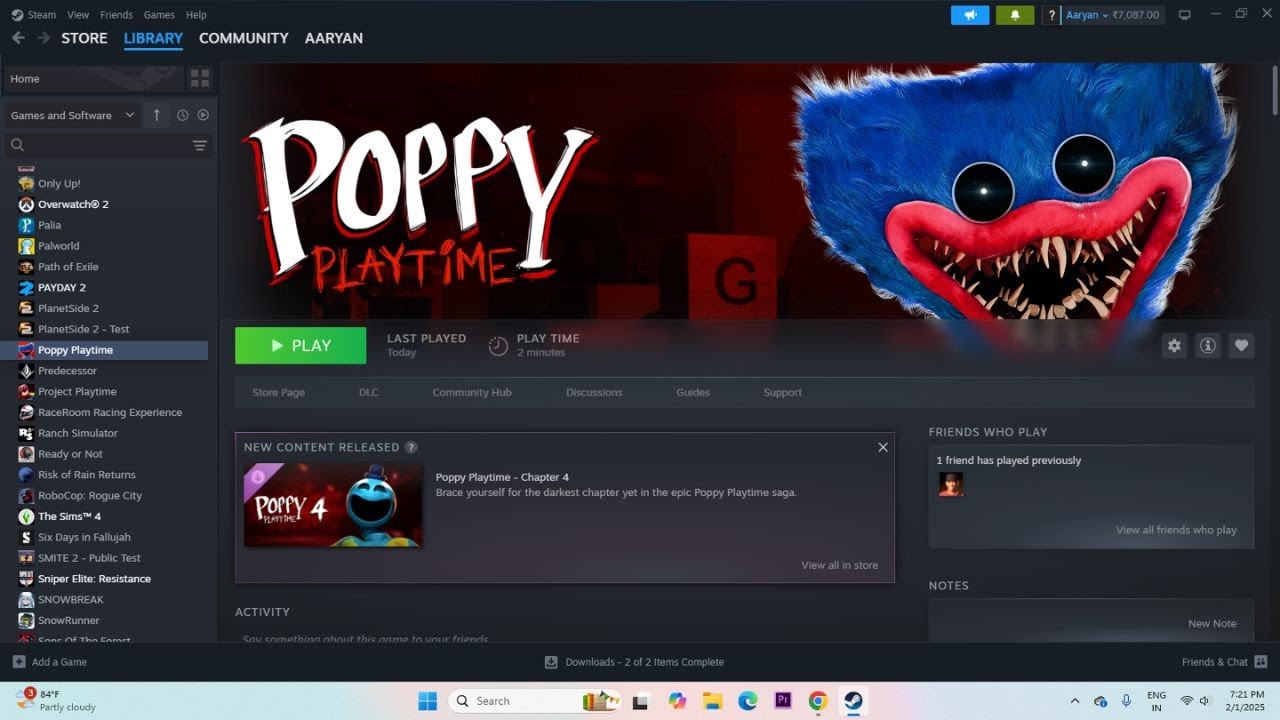Image resolution: width=1280 pixels, height=720 pixels.
Task: Open Google Chrome from the taskbar
Action: [x=818, y=701]
